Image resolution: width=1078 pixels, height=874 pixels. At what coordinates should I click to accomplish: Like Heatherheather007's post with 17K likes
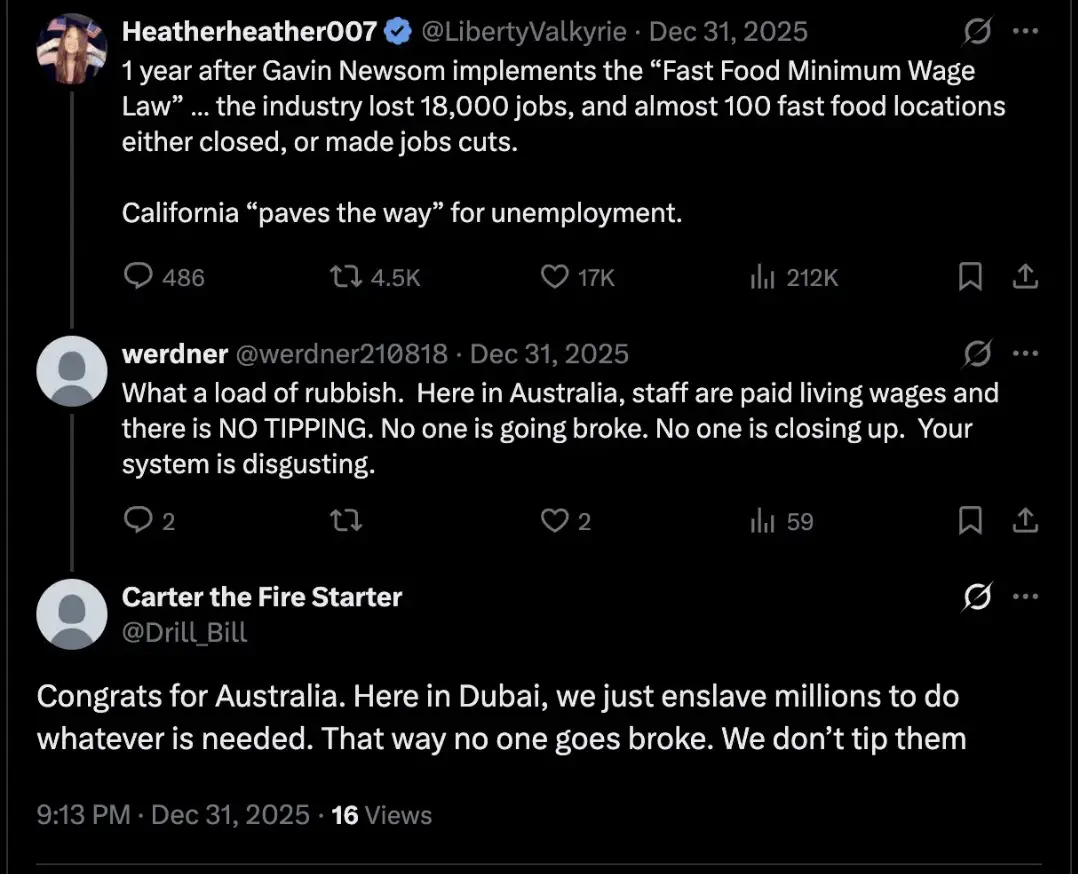554,277
